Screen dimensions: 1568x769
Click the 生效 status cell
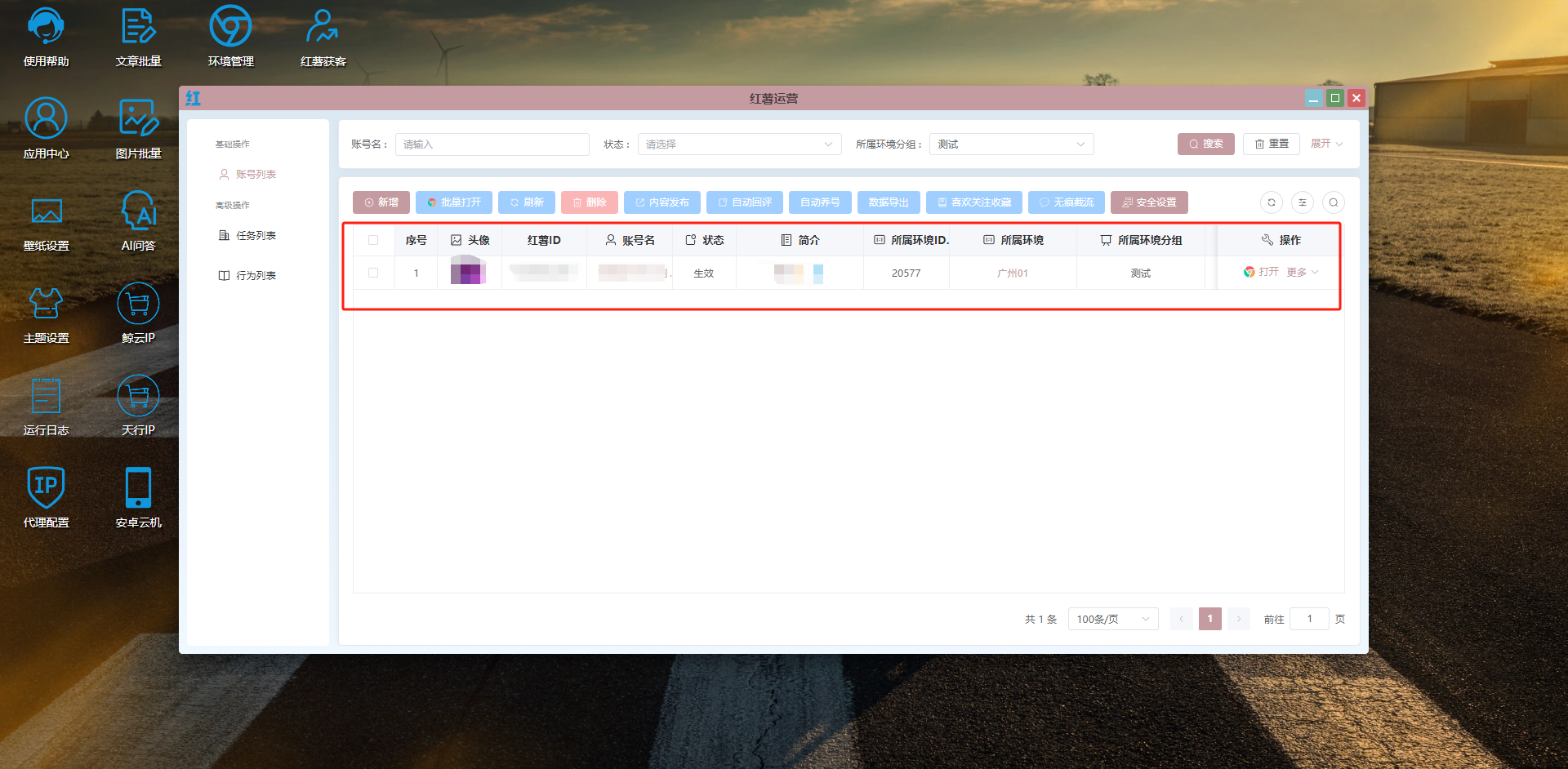pos(704,273)
